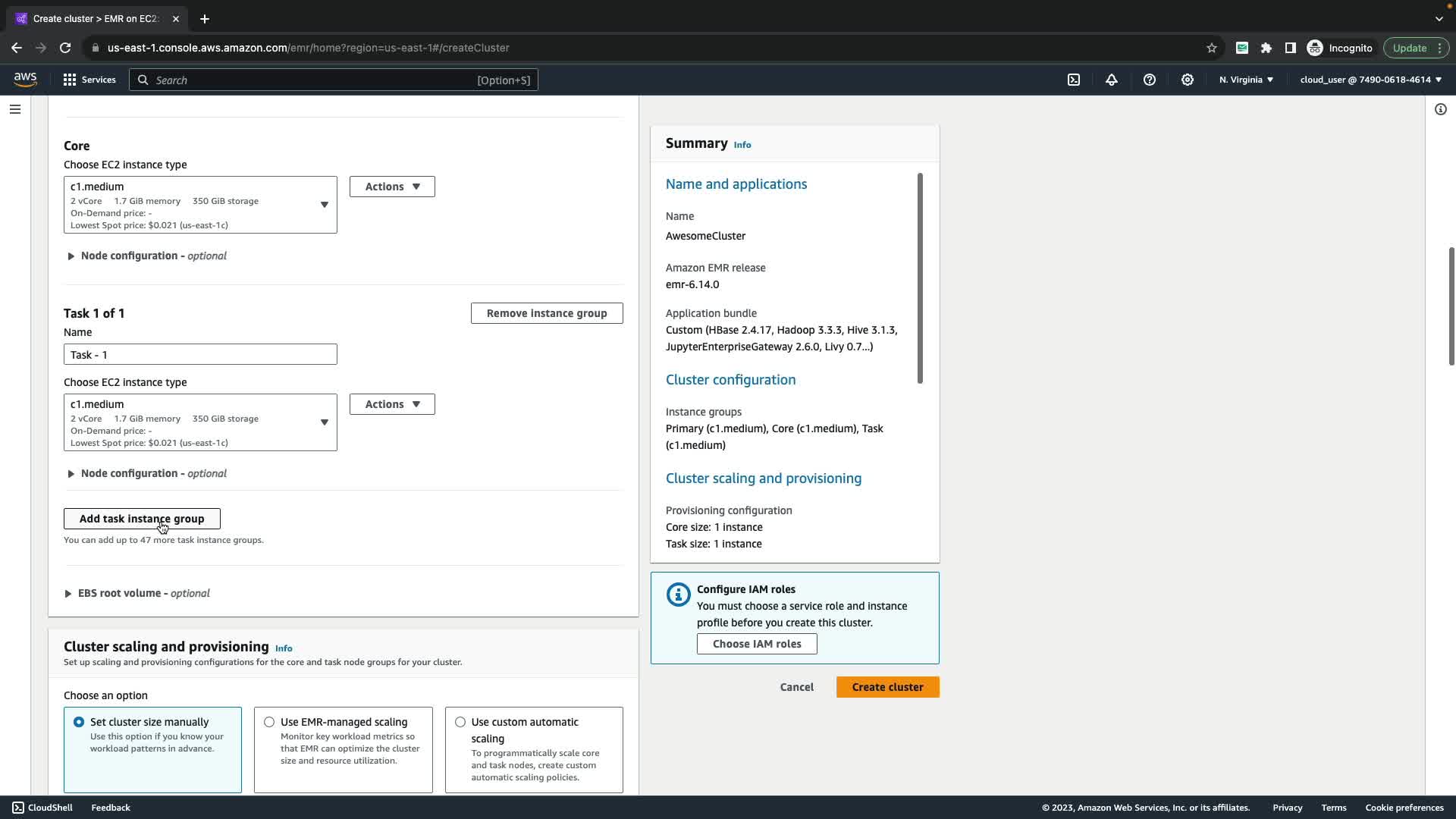Open the settings gear icon

pyautogui.click(x=1188, y=80)
